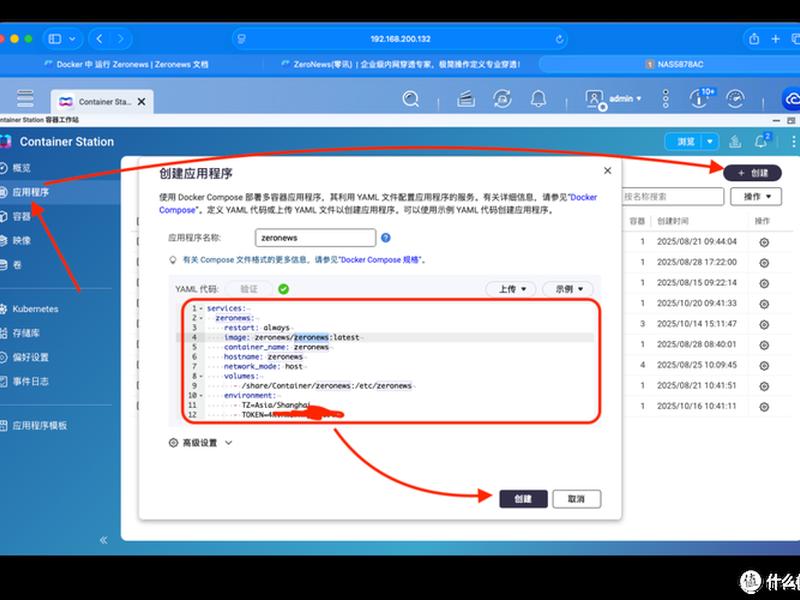Screen dimensions: 800x600
Task: Collapse the environment fold arrow on line 10
Action: (x=201, y=396)
